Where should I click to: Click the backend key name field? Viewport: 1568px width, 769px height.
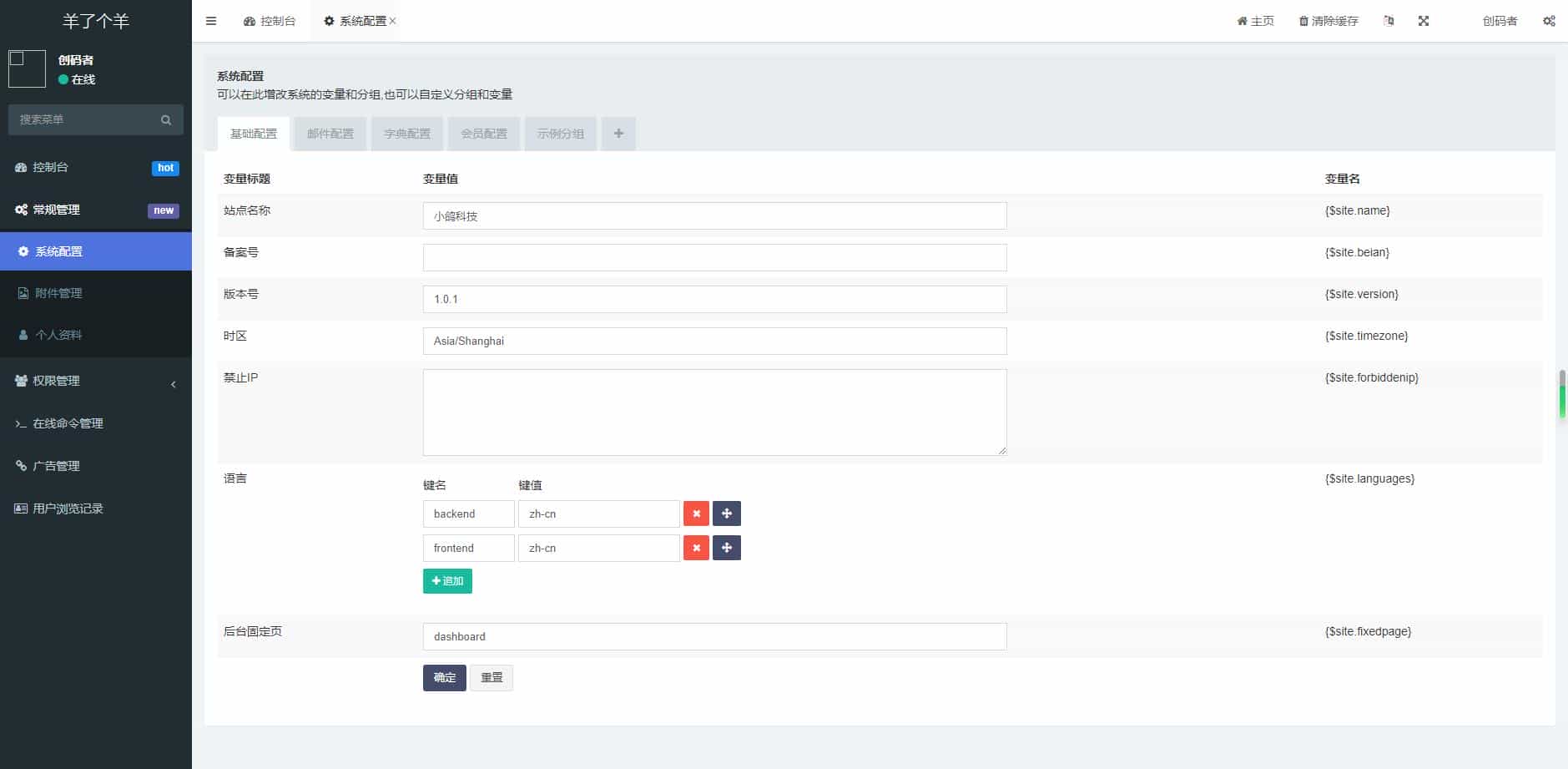coord(469,514)
